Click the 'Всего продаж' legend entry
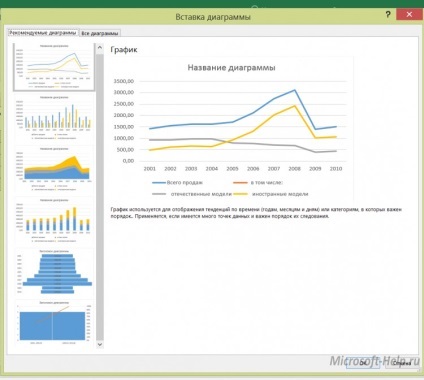This screenshot has height=380, width=424. [x=178, y=183]
